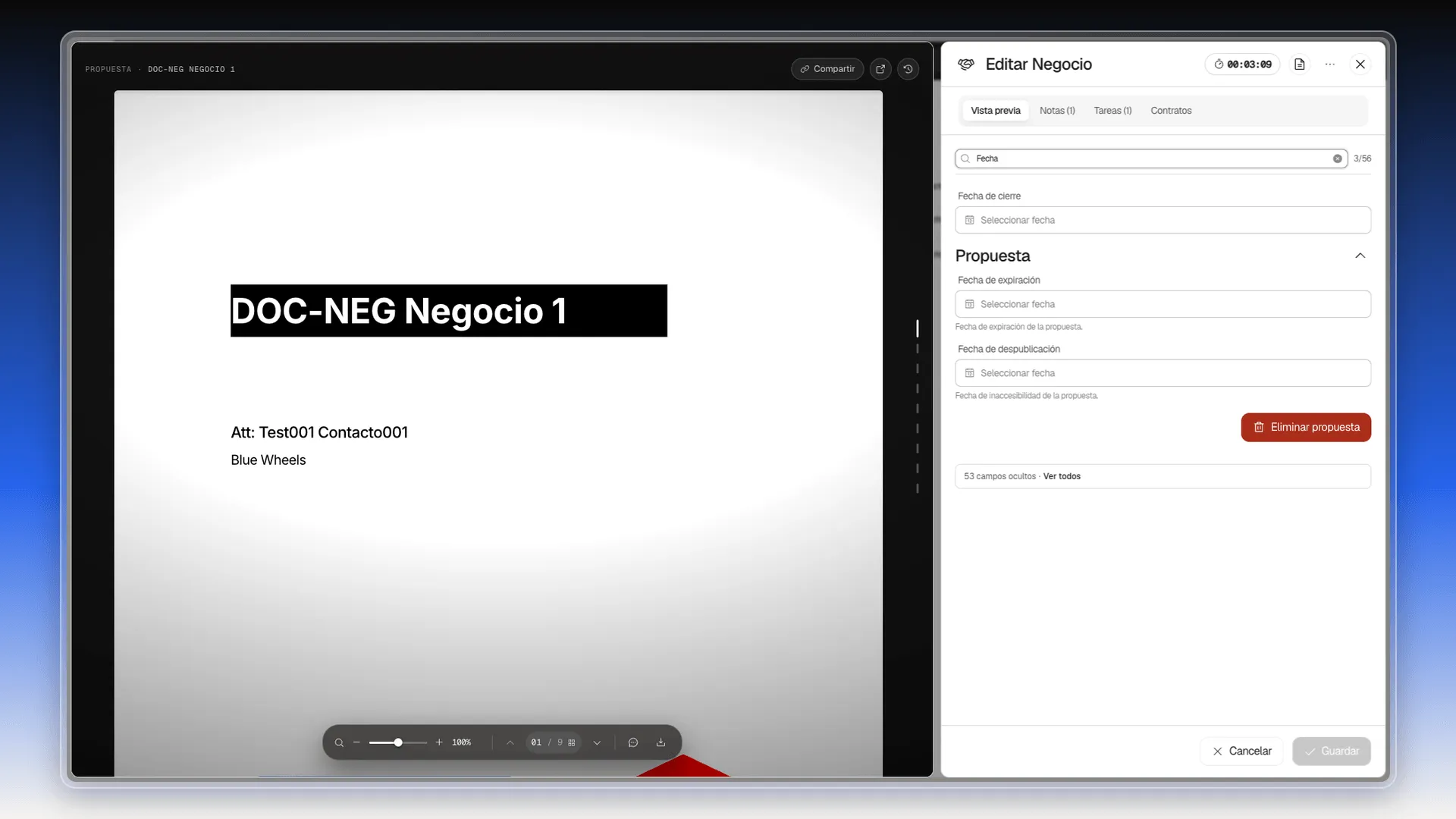Click the 100% zoom value
The height and width of the screenshot is (819, 1456).
tap(462, 743)
